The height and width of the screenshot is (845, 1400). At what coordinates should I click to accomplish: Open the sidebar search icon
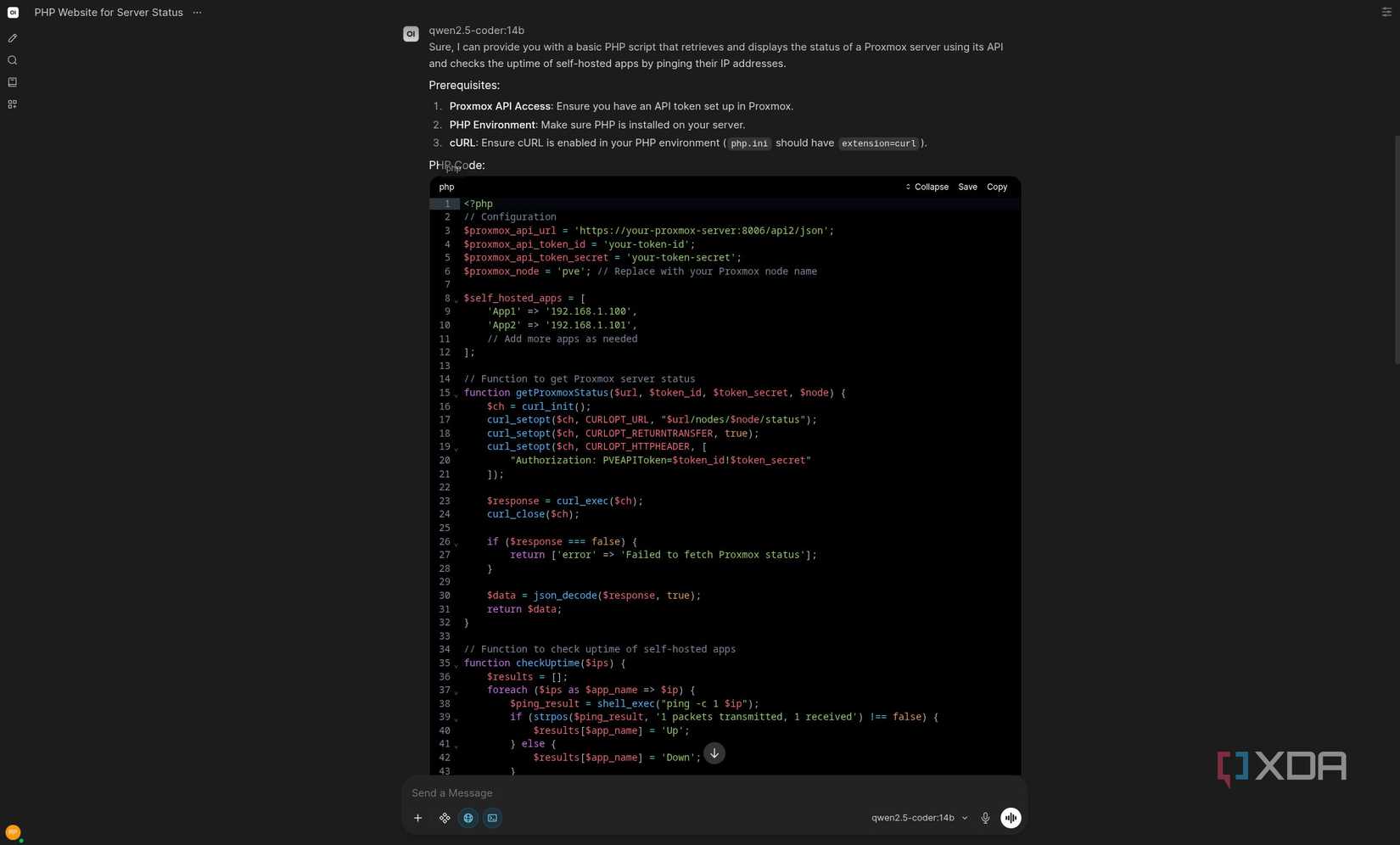[x=12, y=60]
